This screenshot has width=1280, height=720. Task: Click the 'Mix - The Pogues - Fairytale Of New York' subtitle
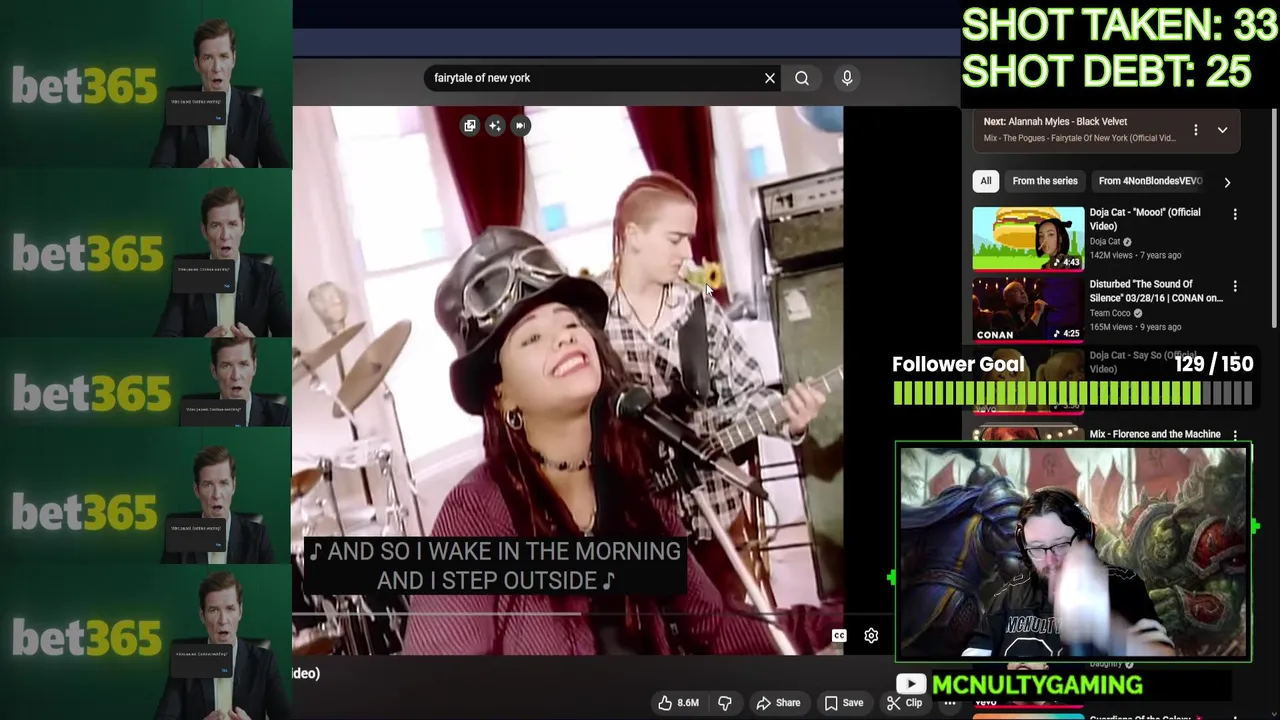[x=1080, y=138]
